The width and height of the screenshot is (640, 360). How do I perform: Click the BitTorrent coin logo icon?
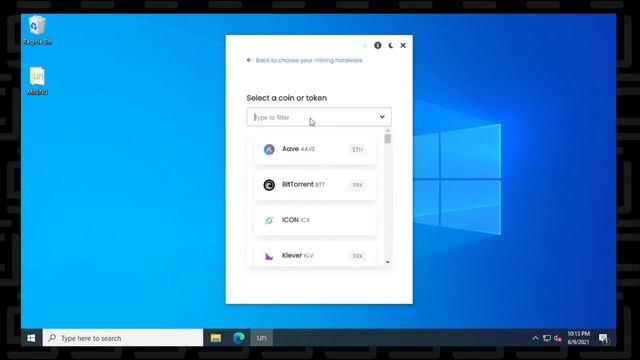269,185
